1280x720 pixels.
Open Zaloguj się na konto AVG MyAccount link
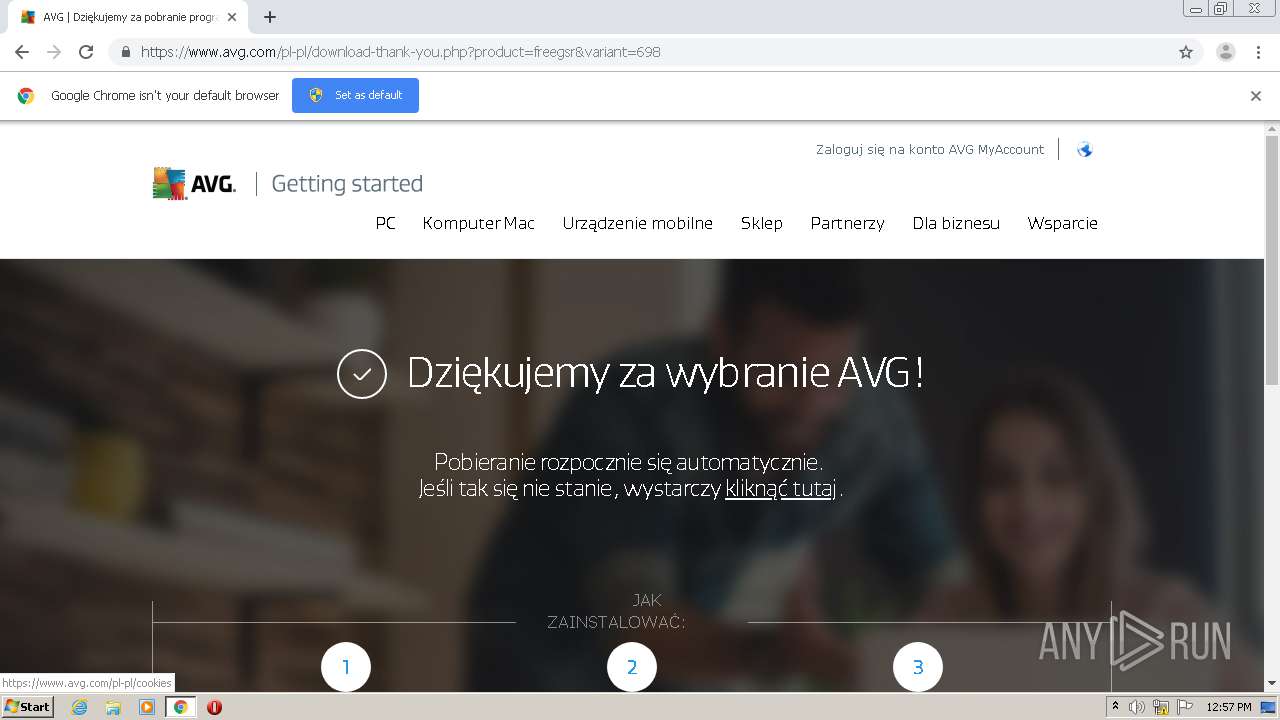point(930,149)
